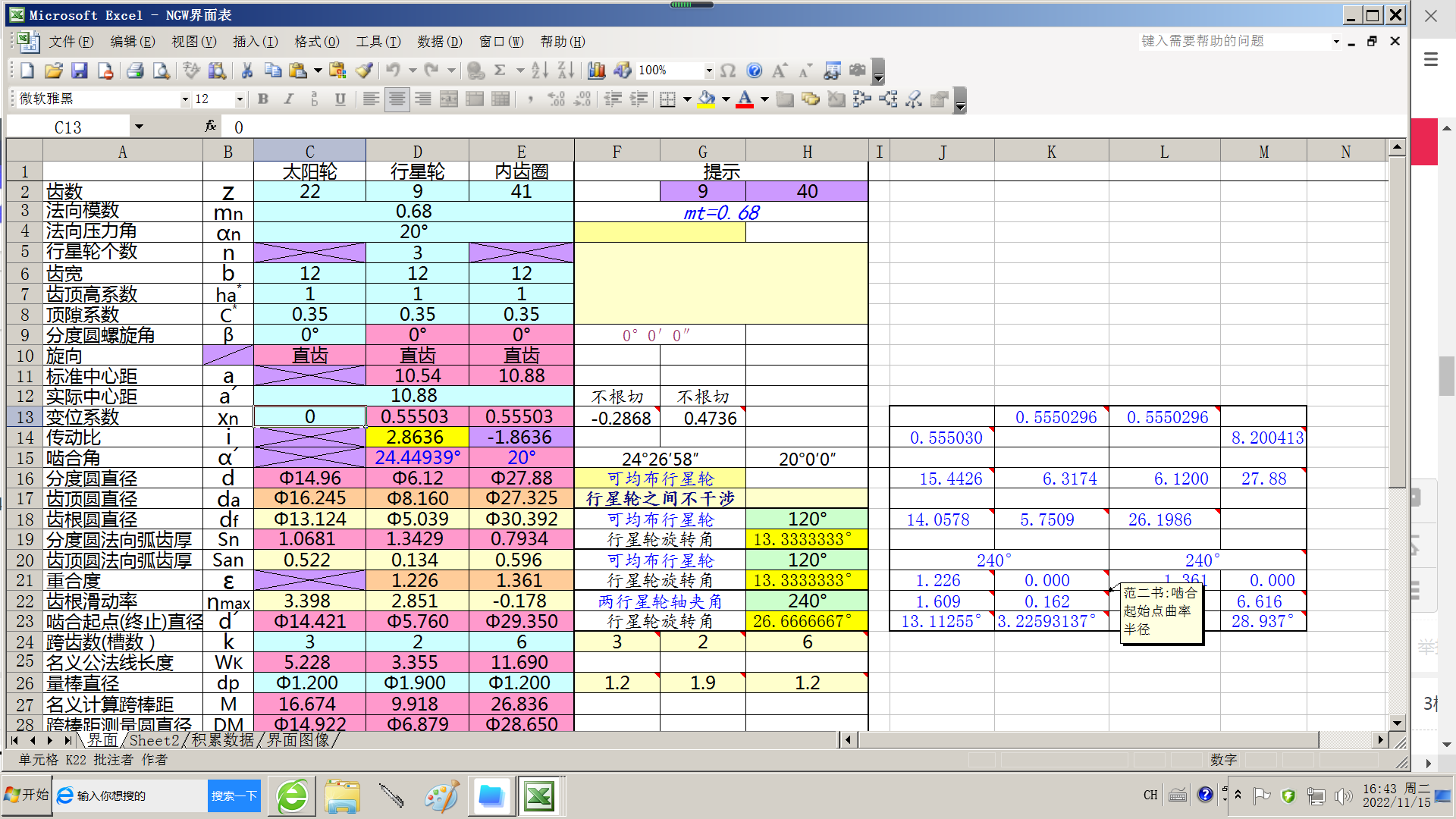Center align cell text
Screen dimensions: 1456x819
(397, 99)
